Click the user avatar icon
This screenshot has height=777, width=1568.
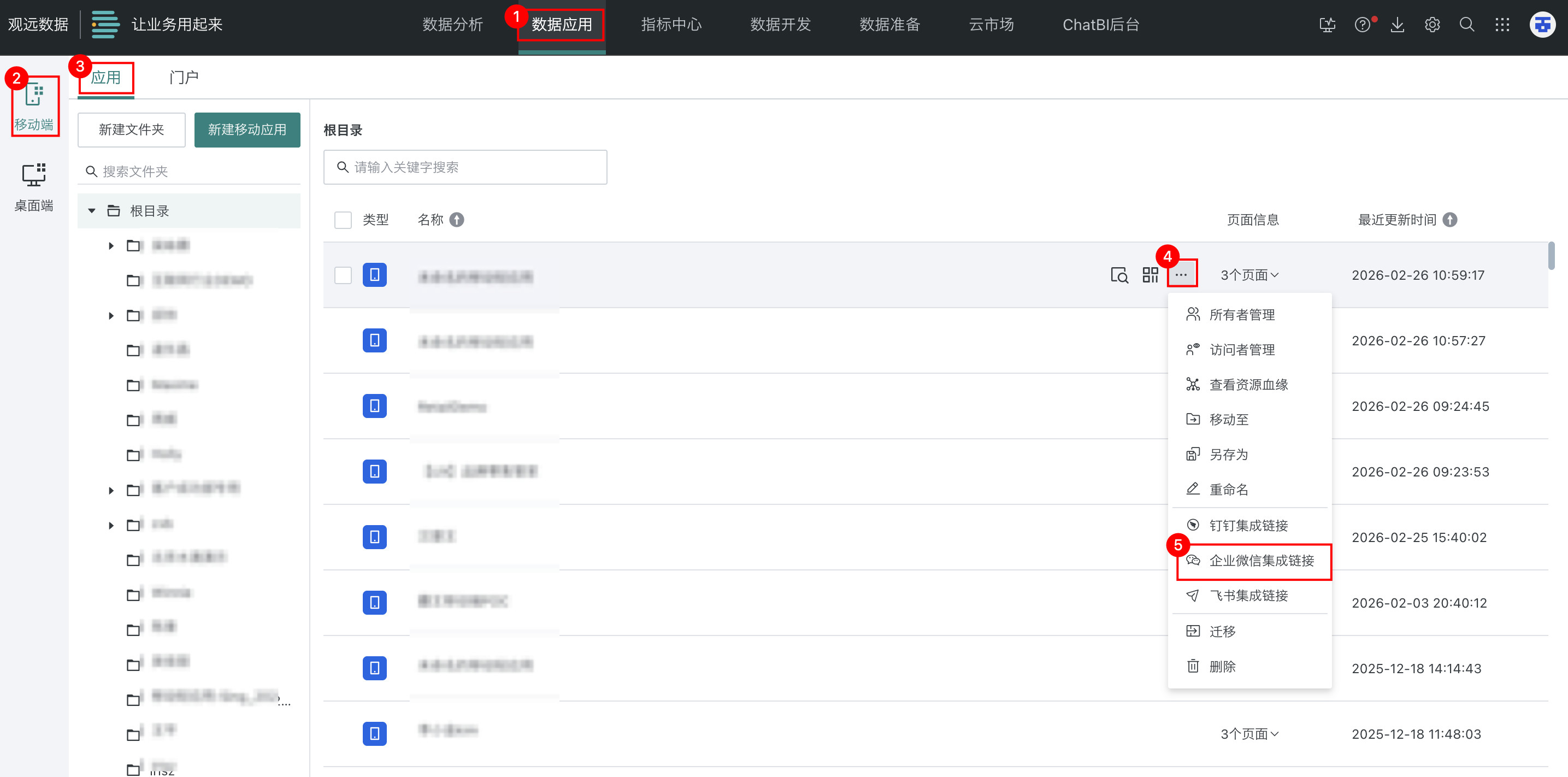(1542, 25)
